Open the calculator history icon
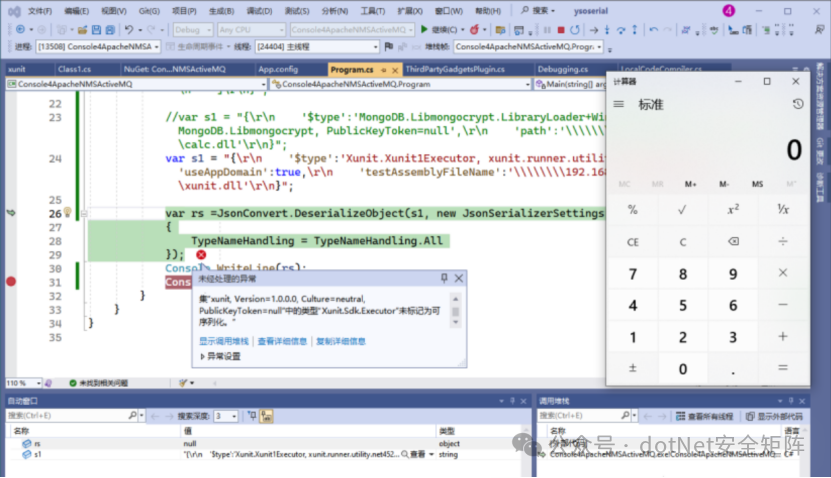831x478 pixels. (798, 104)
